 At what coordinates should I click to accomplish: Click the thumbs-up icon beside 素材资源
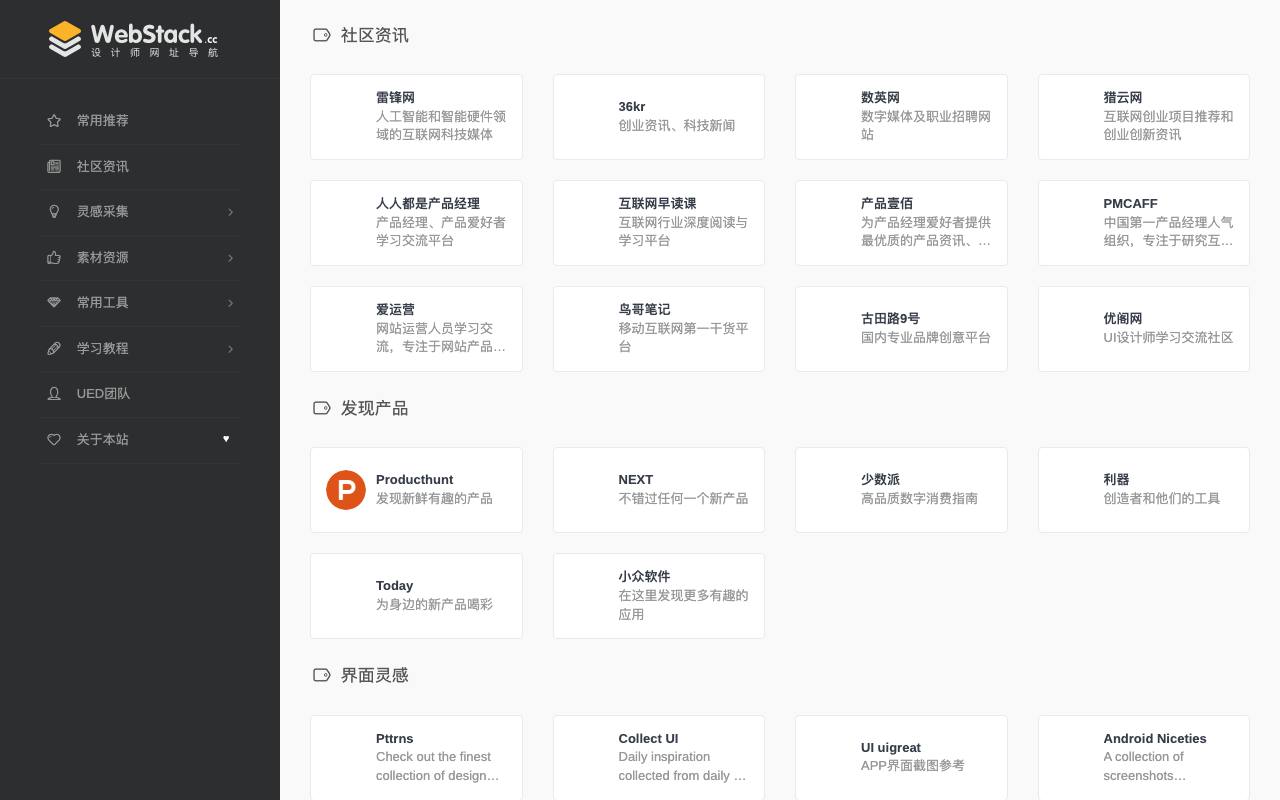coord(54,257)
